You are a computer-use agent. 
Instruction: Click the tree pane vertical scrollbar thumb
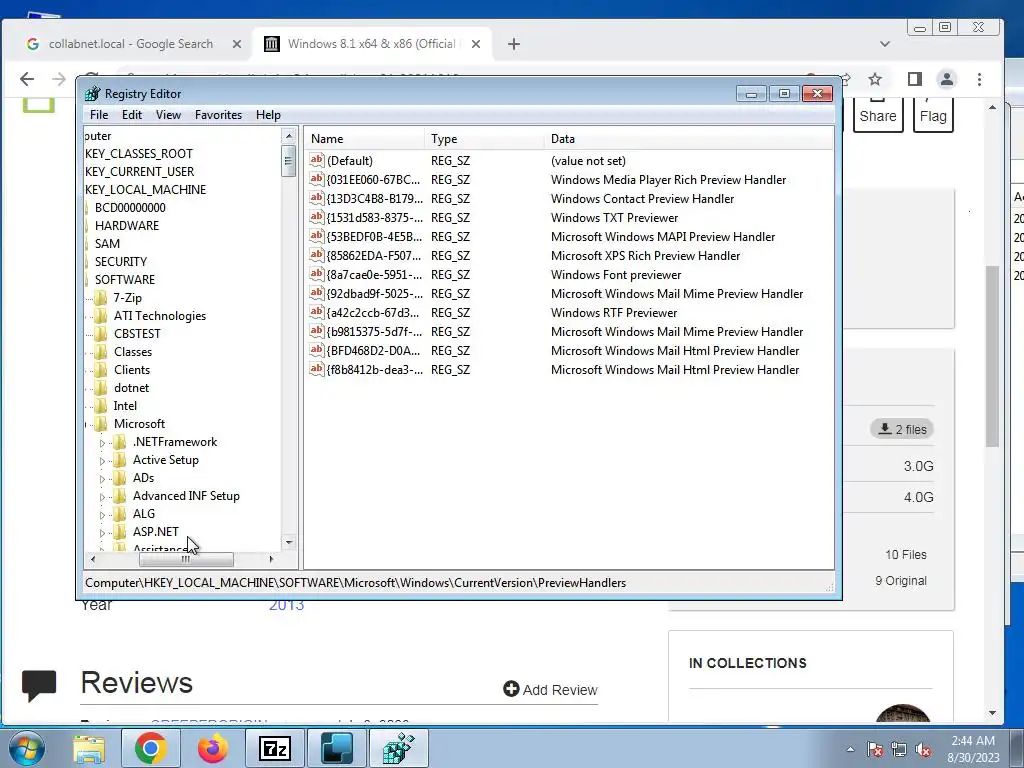[x=289, y=161]
